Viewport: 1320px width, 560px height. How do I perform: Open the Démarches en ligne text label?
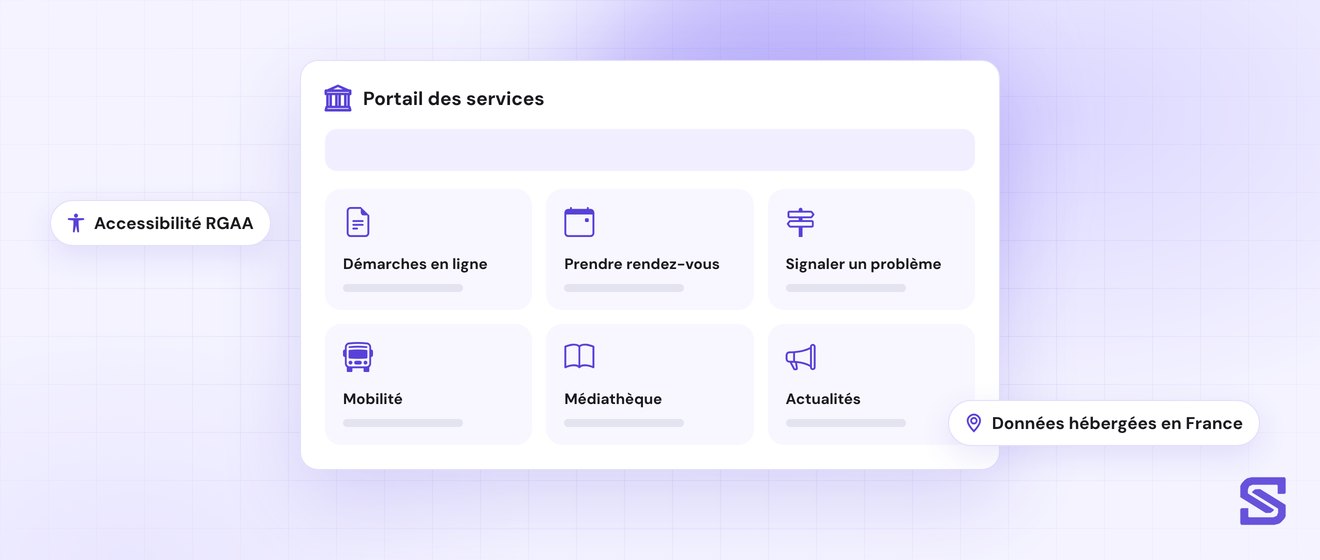415,264
